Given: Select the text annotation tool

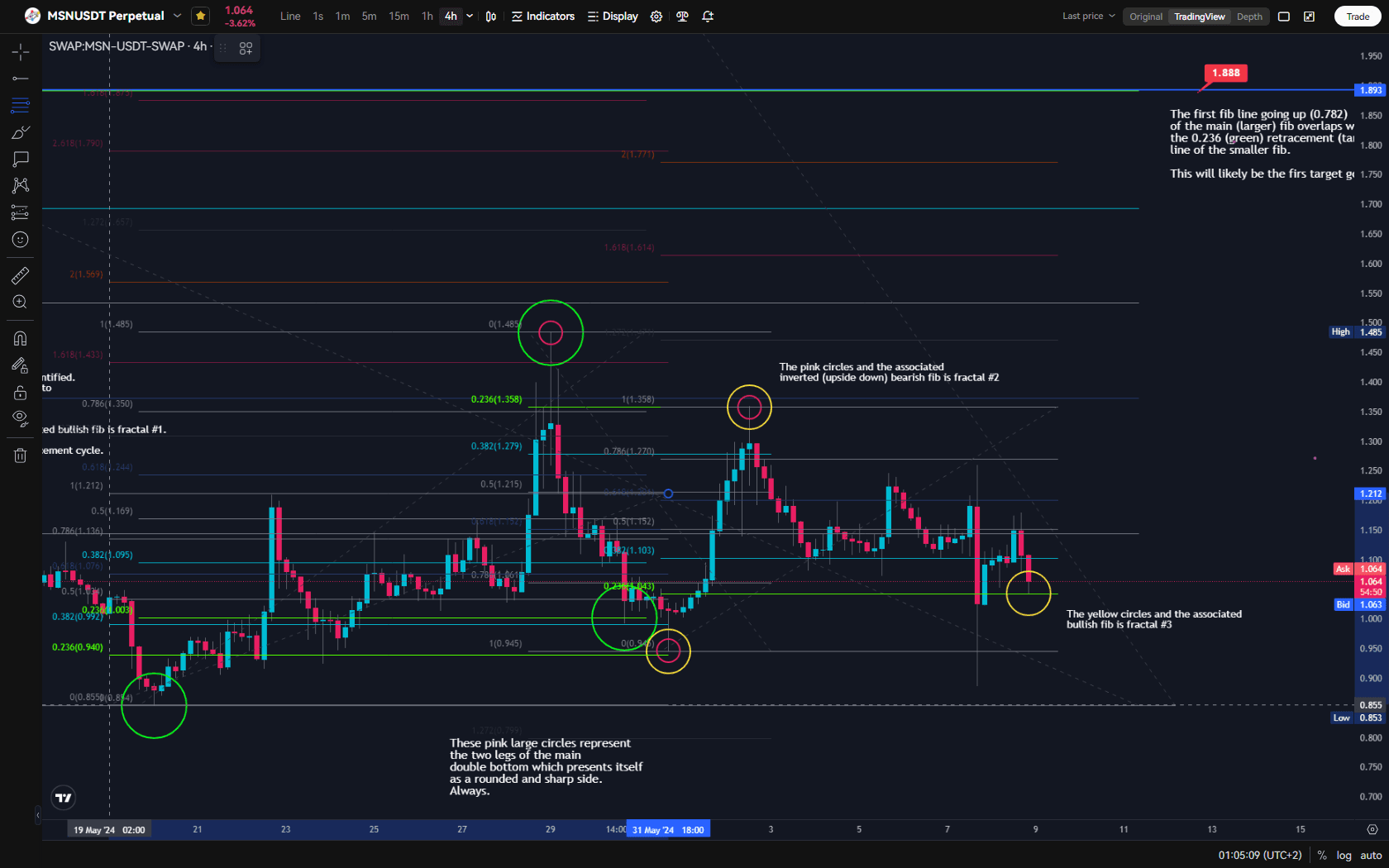Looking at the screenshot, I should (21, 159).
